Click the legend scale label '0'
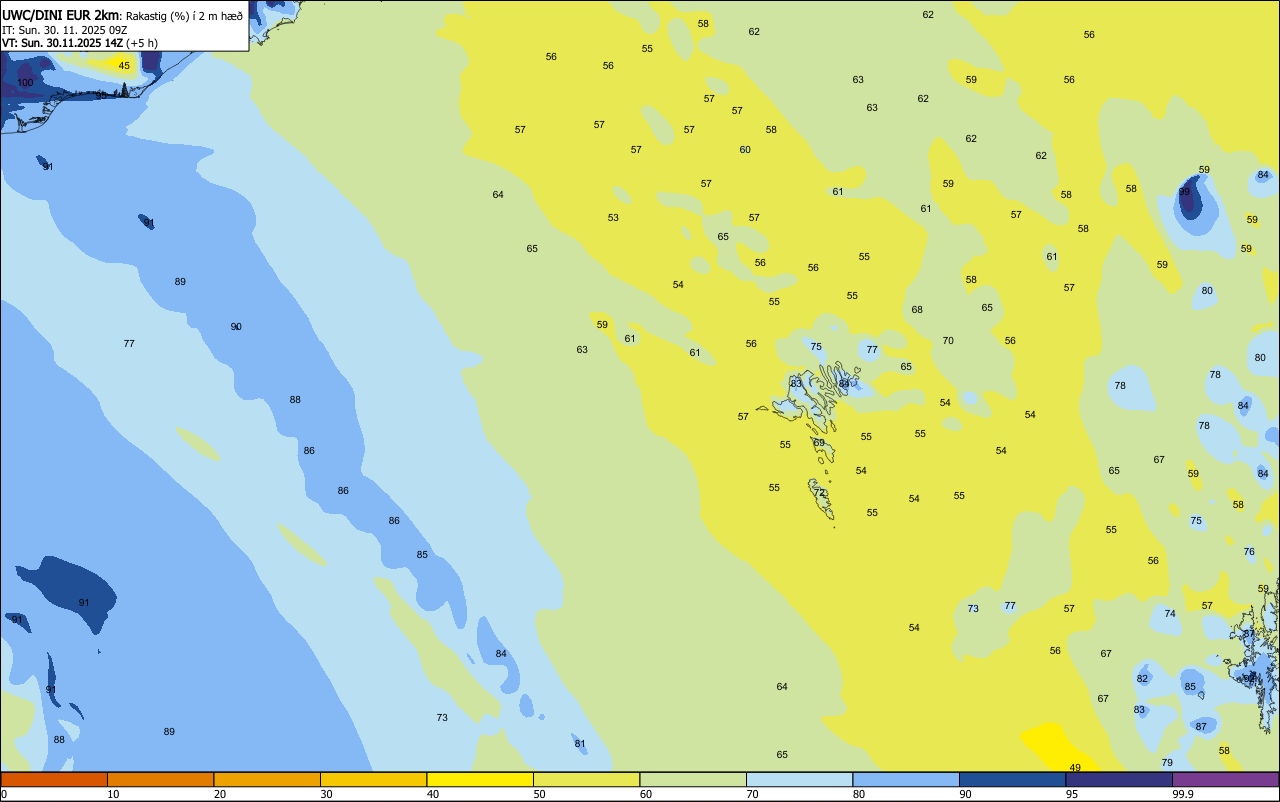The height and width of the screenshot is (802, 1280). point(4,794)
